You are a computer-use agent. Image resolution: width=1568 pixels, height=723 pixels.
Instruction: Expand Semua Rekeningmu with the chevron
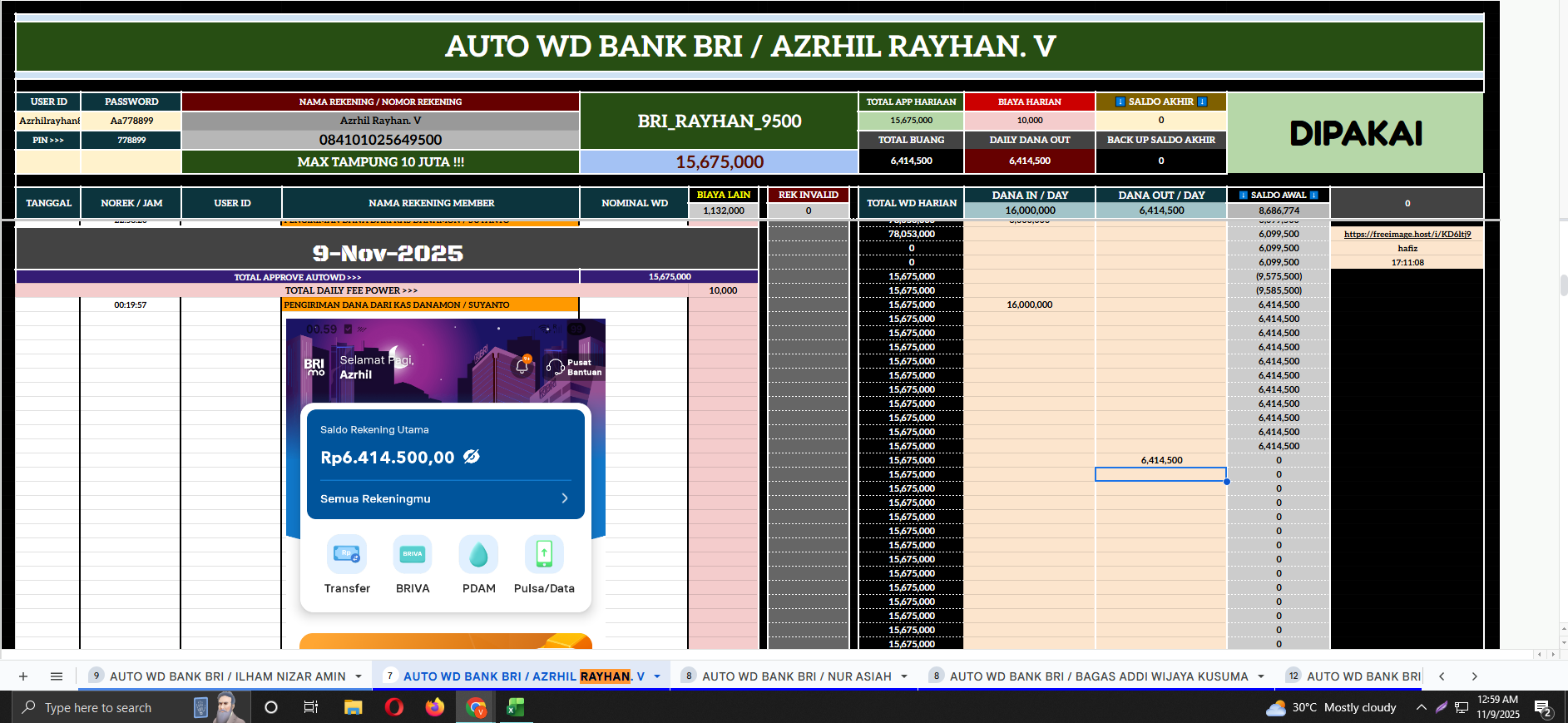point(565,498)
